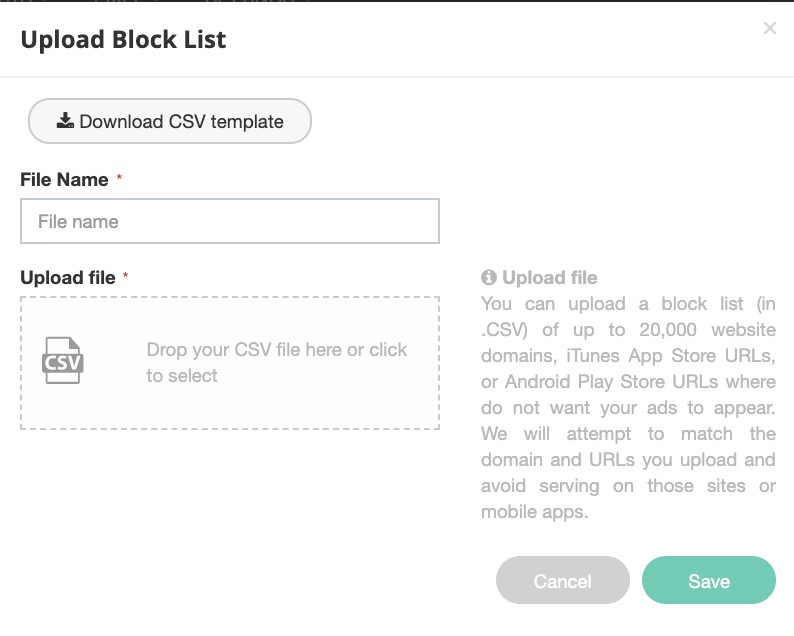
Task: Click the block list help description paragraph
Action: pos(628,408)
